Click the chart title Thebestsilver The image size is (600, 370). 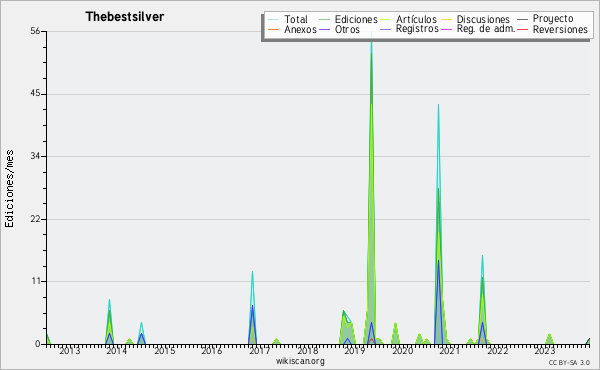pyautogui.click(x=125, y=17)
